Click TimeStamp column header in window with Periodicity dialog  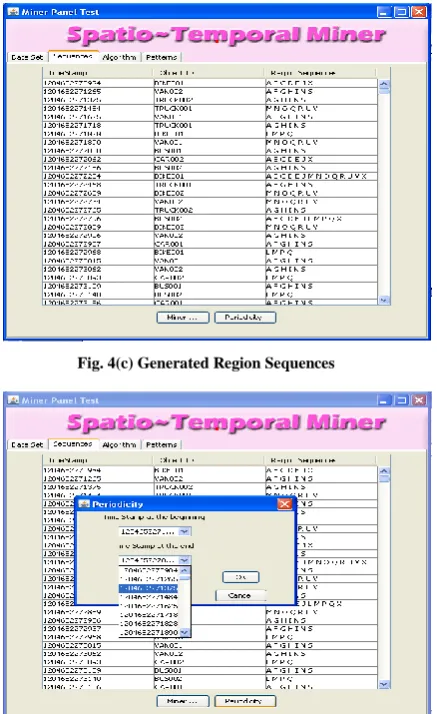[x=97, y=460]
